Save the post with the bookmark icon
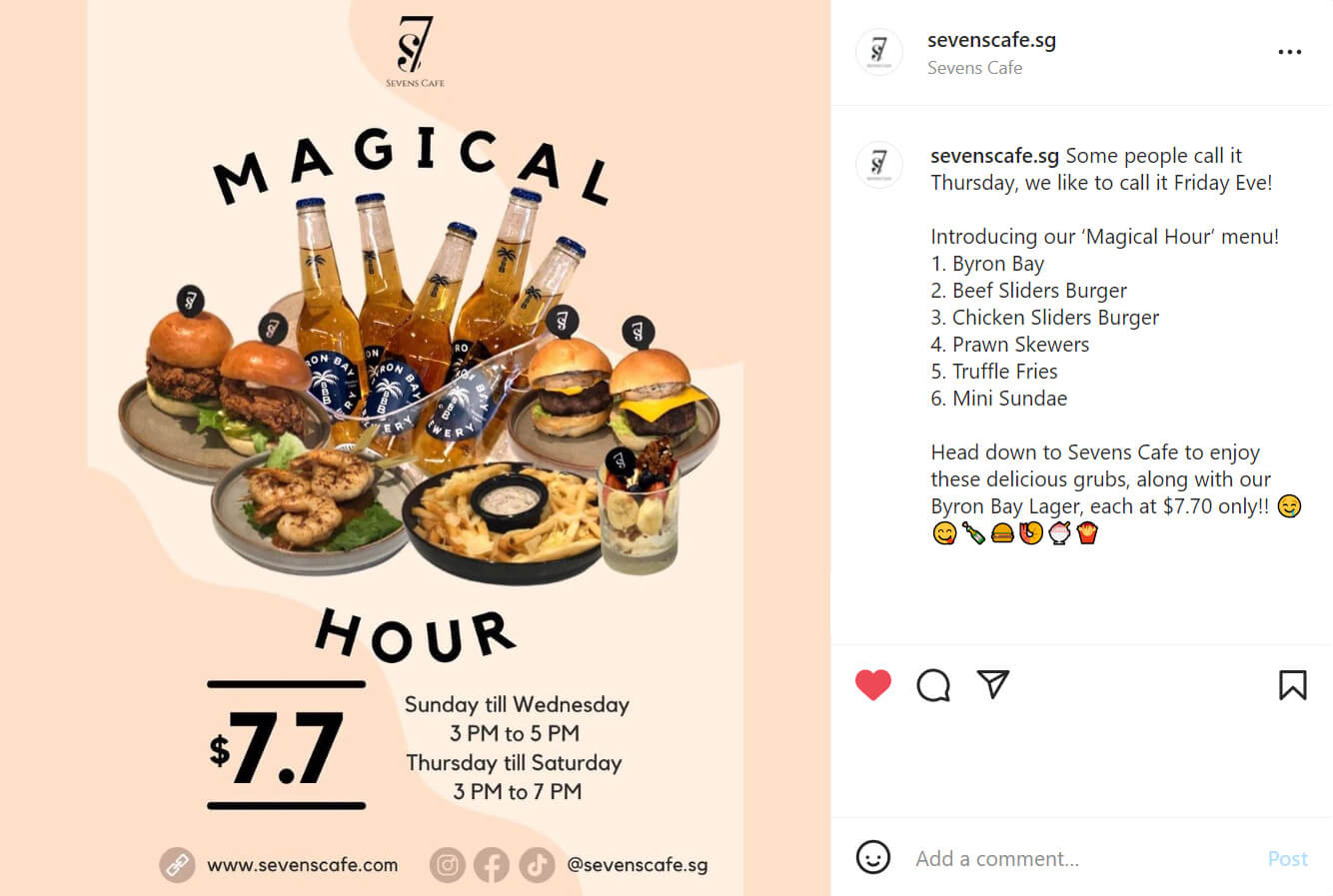Image resolution: width=1333 pixels, height=896 pixels. click(x=1292, y=685)
